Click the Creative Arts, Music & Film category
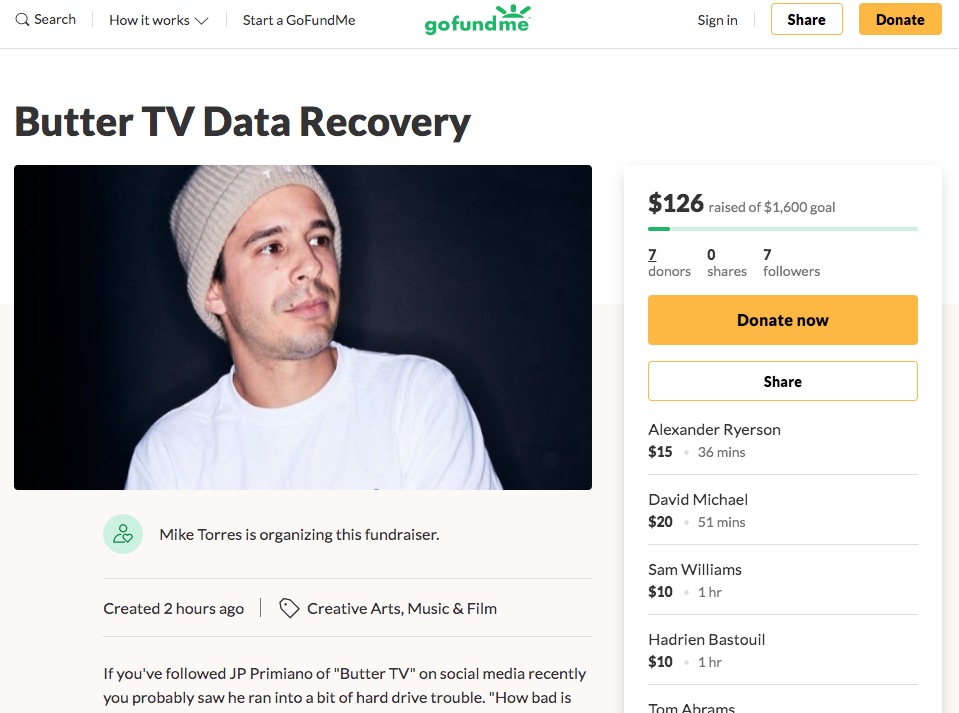 click(x=402, y=608)
